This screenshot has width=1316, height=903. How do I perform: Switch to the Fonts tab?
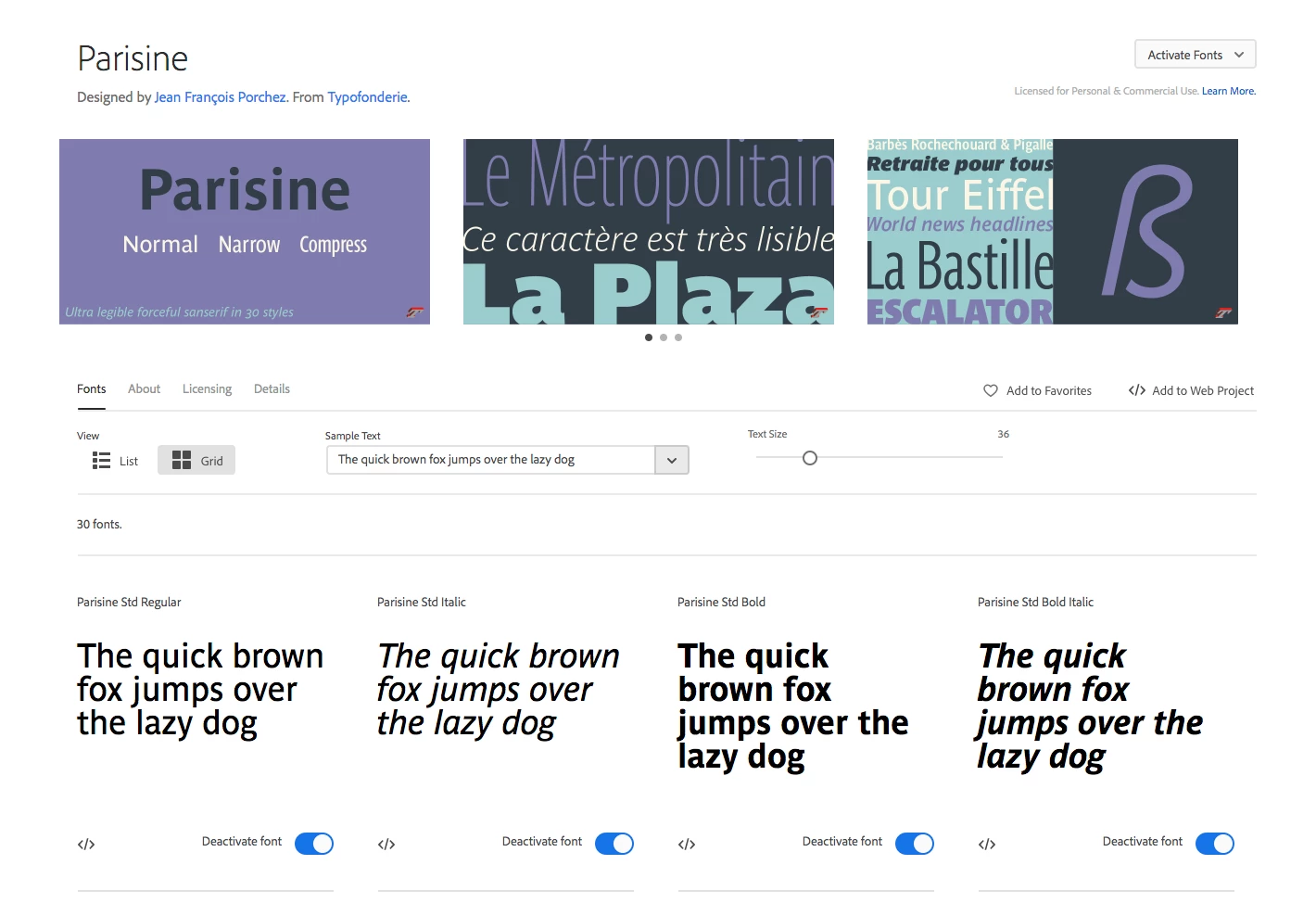(91, 389)
